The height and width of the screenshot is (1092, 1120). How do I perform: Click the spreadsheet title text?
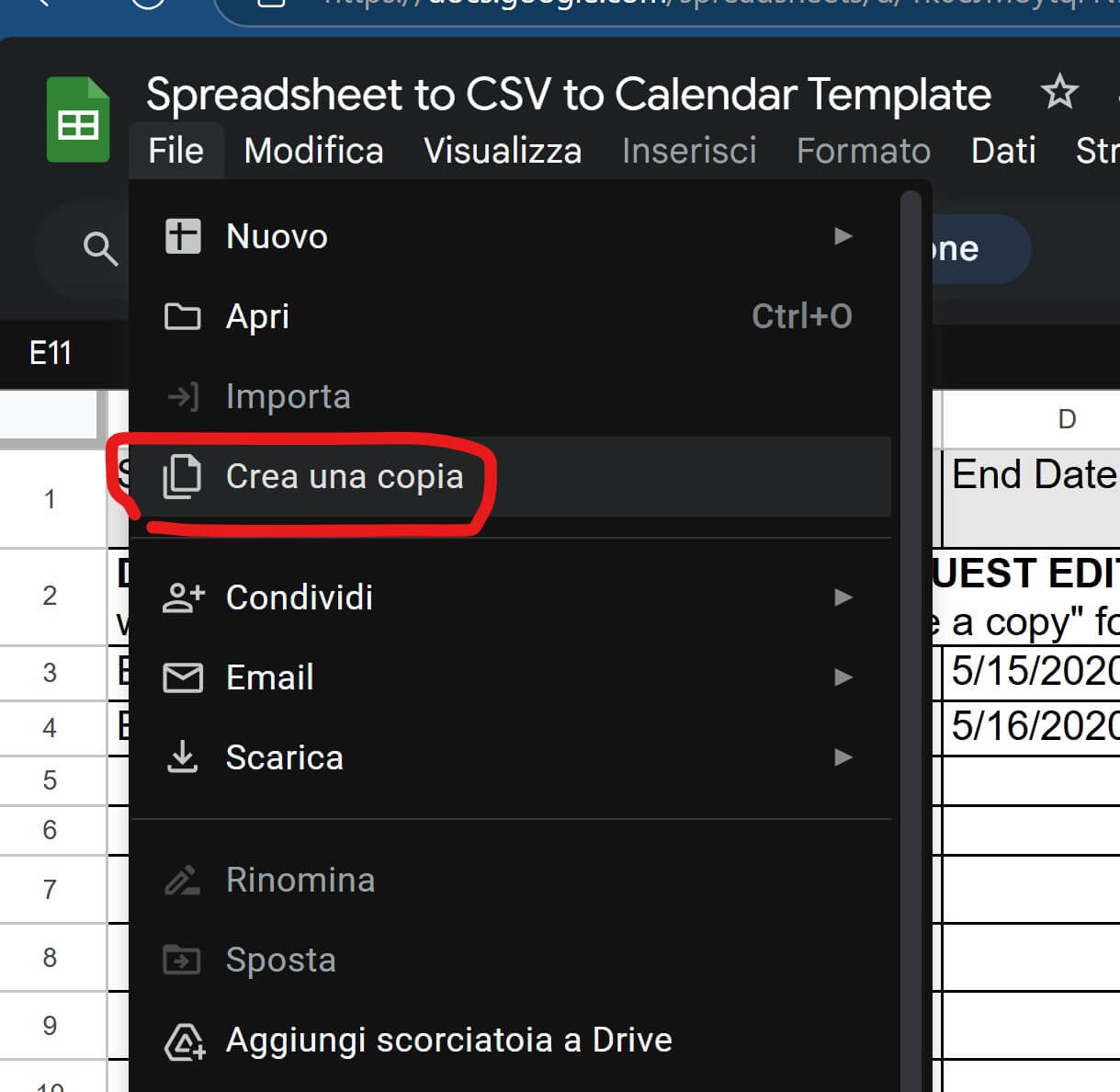(x=568, y=94)
